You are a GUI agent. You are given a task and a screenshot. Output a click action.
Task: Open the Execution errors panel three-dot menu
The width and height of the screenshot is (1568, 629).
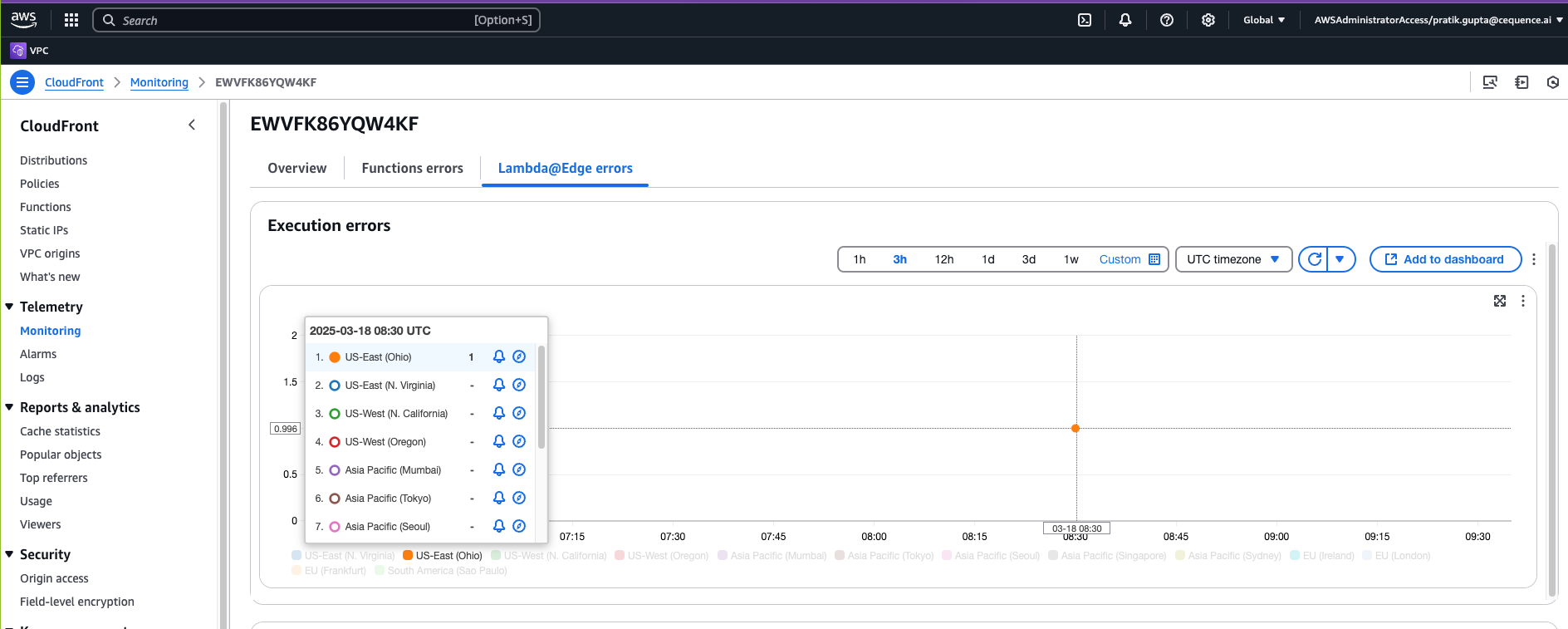pos(1534,259)
